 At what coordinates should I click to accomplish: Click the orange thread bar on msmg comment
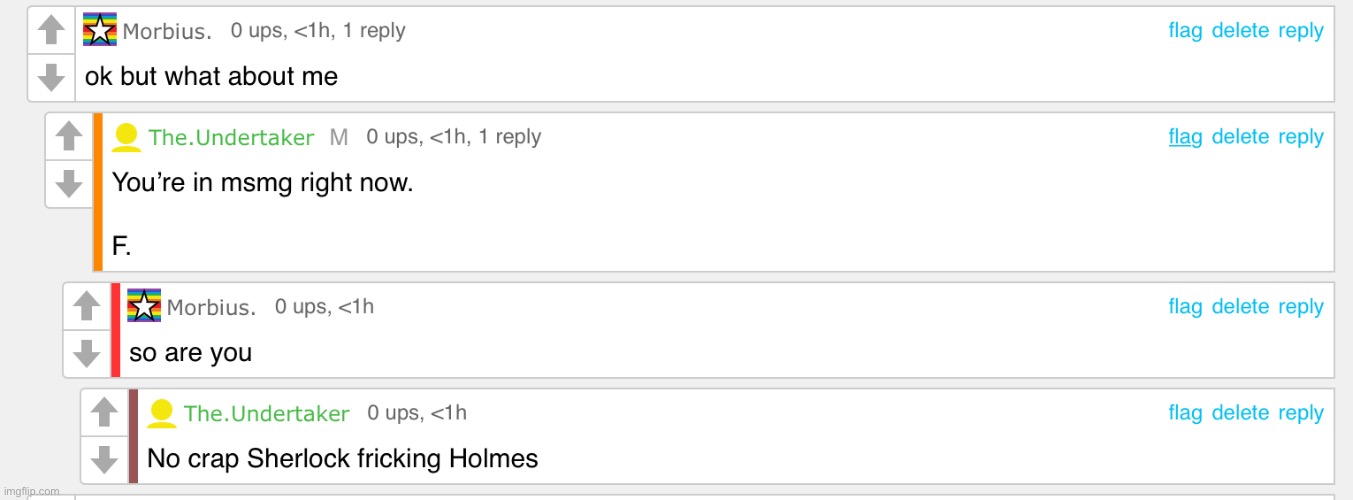[x=98, y=191]
